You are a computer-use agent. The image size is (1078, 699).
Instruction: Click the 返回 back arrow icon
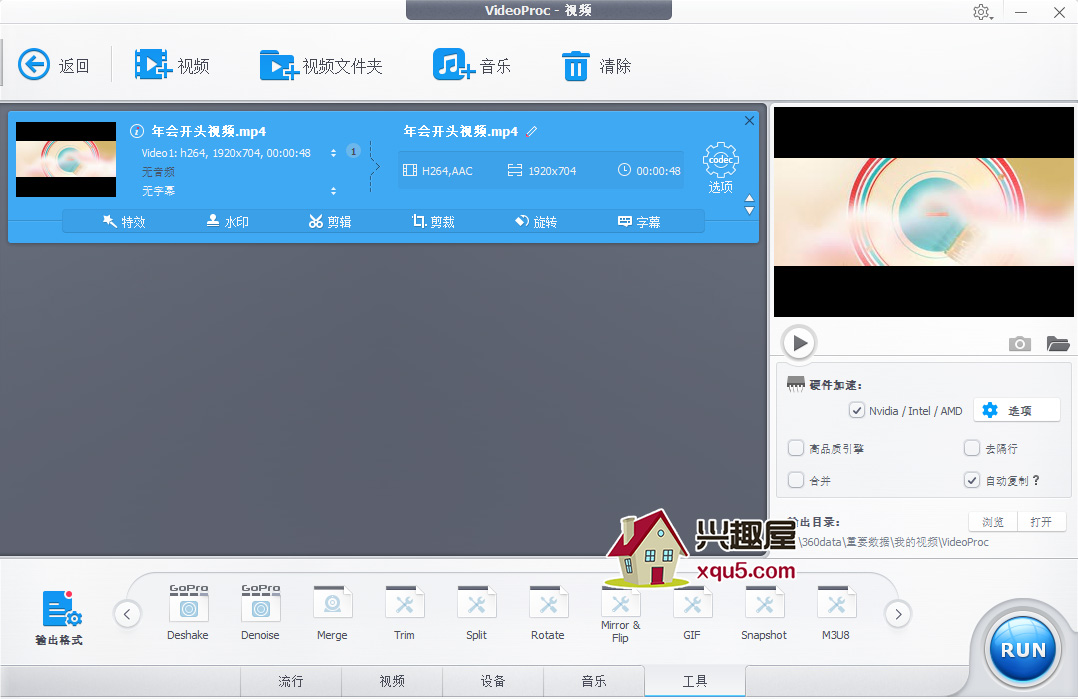point(34,65)
